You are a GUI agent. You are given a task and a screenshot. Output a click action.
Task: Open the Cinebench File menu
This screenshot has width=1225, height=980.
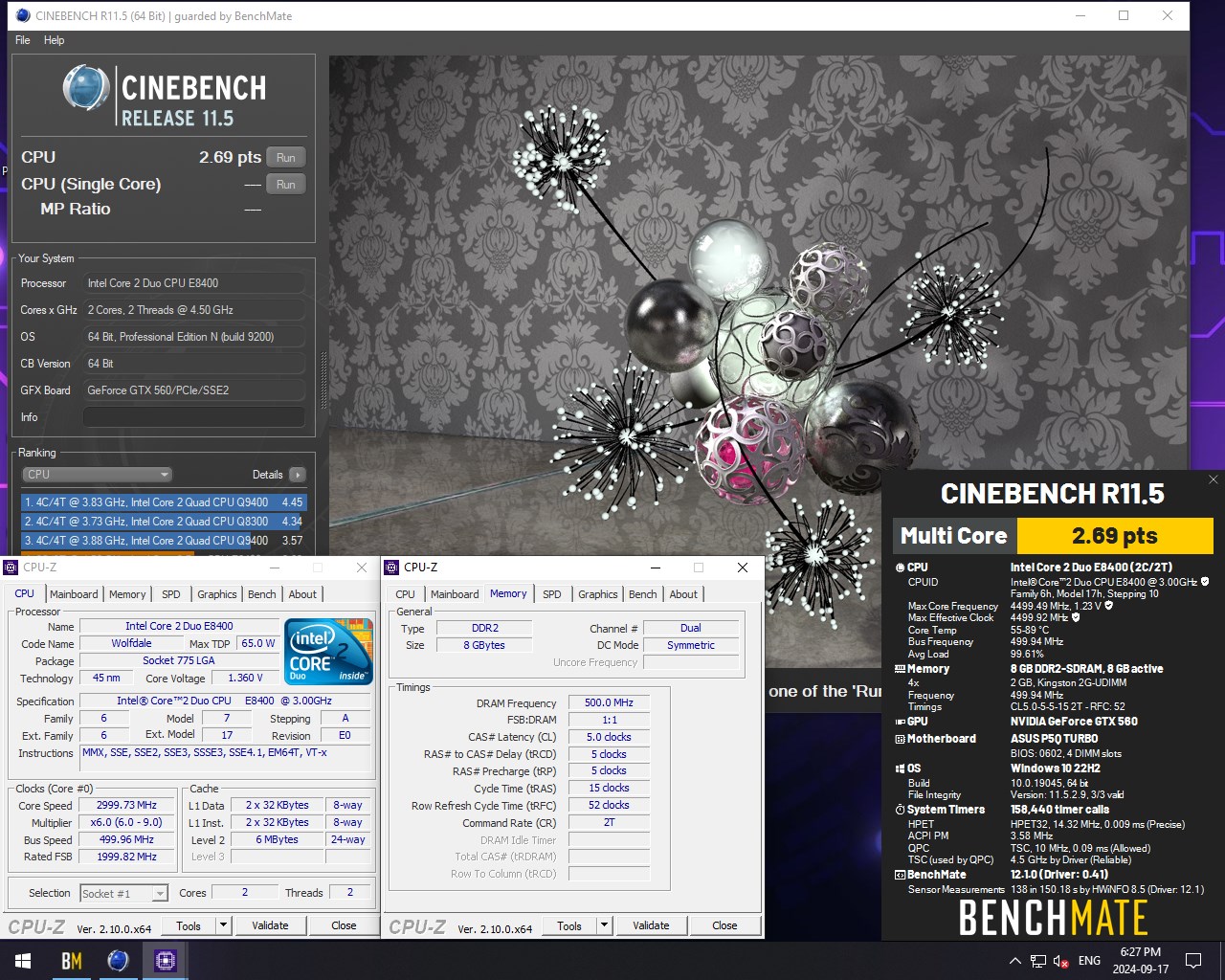tap(22, 40)
